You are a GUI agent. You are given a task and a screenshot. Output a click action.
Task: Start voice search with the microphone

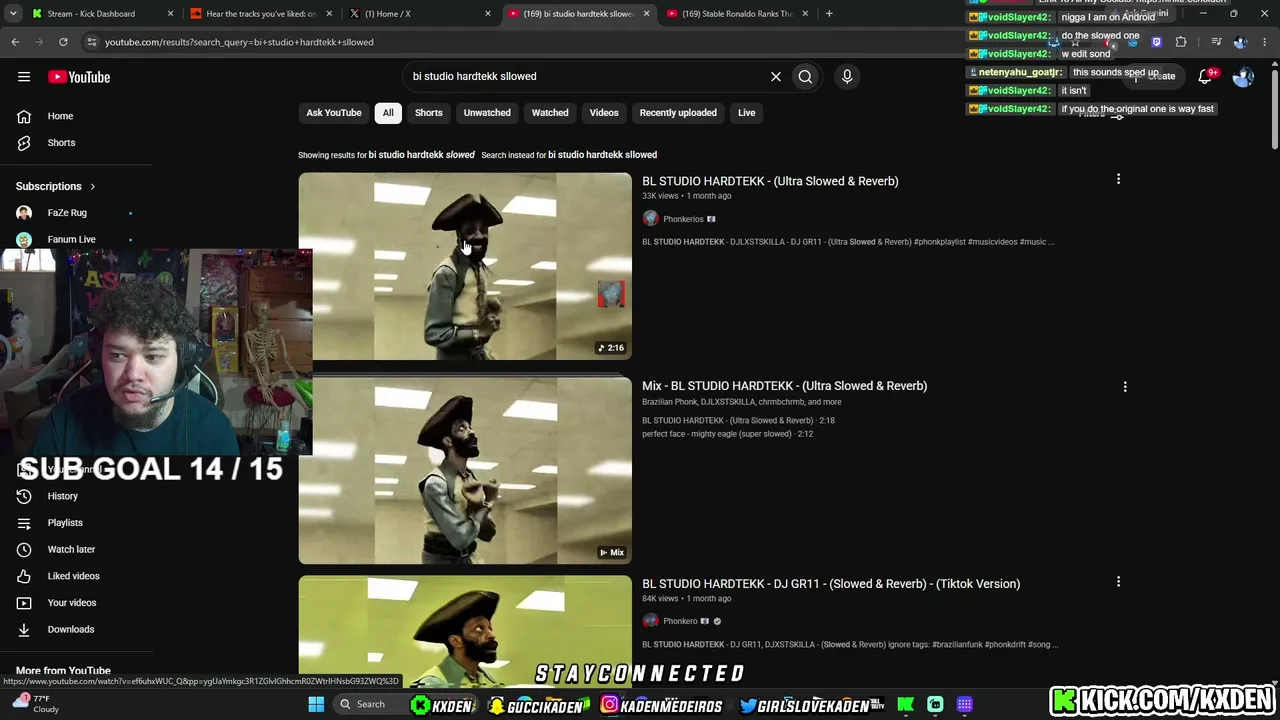[847, 76]
